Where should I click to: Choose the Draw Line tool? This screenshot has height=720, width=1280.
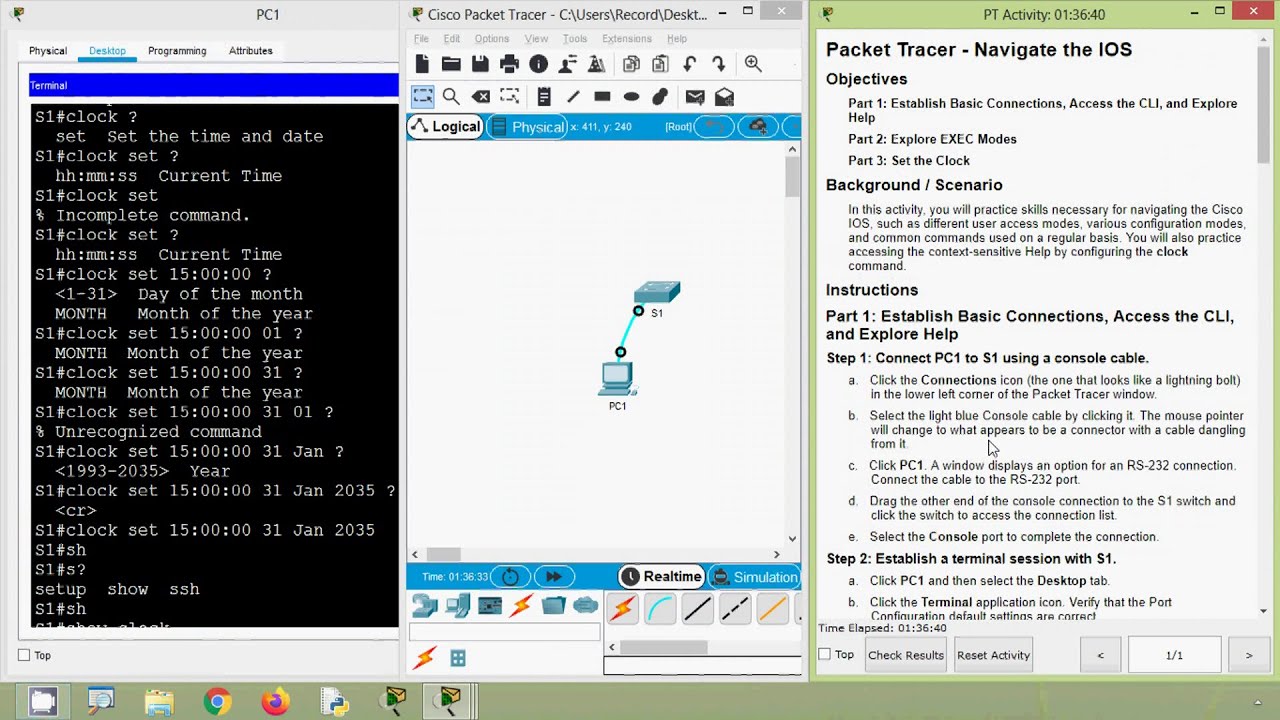click(573, 96)
